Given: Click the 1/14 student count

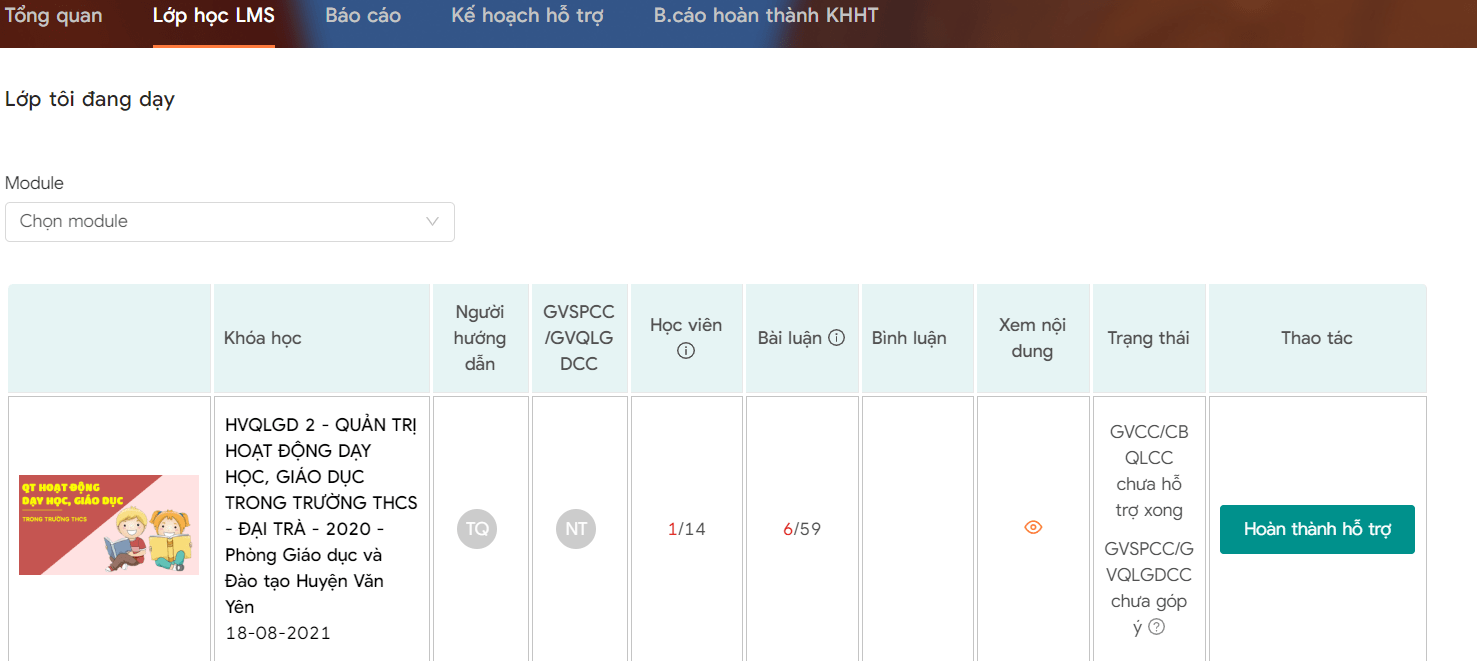Looking at the screenshot, I should (687, 529).
